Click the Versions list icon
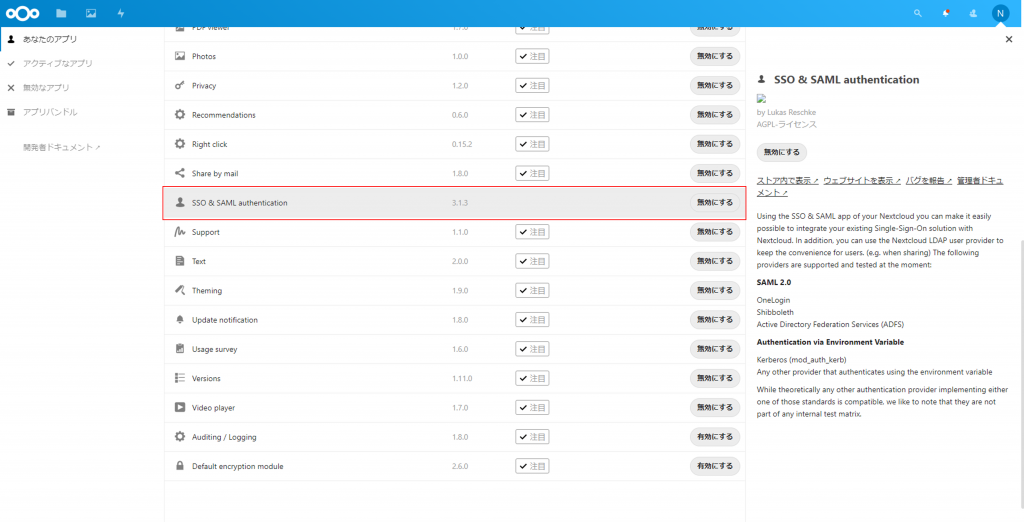The width and height of the screenshot is (1024, 522). pos(180,378)
